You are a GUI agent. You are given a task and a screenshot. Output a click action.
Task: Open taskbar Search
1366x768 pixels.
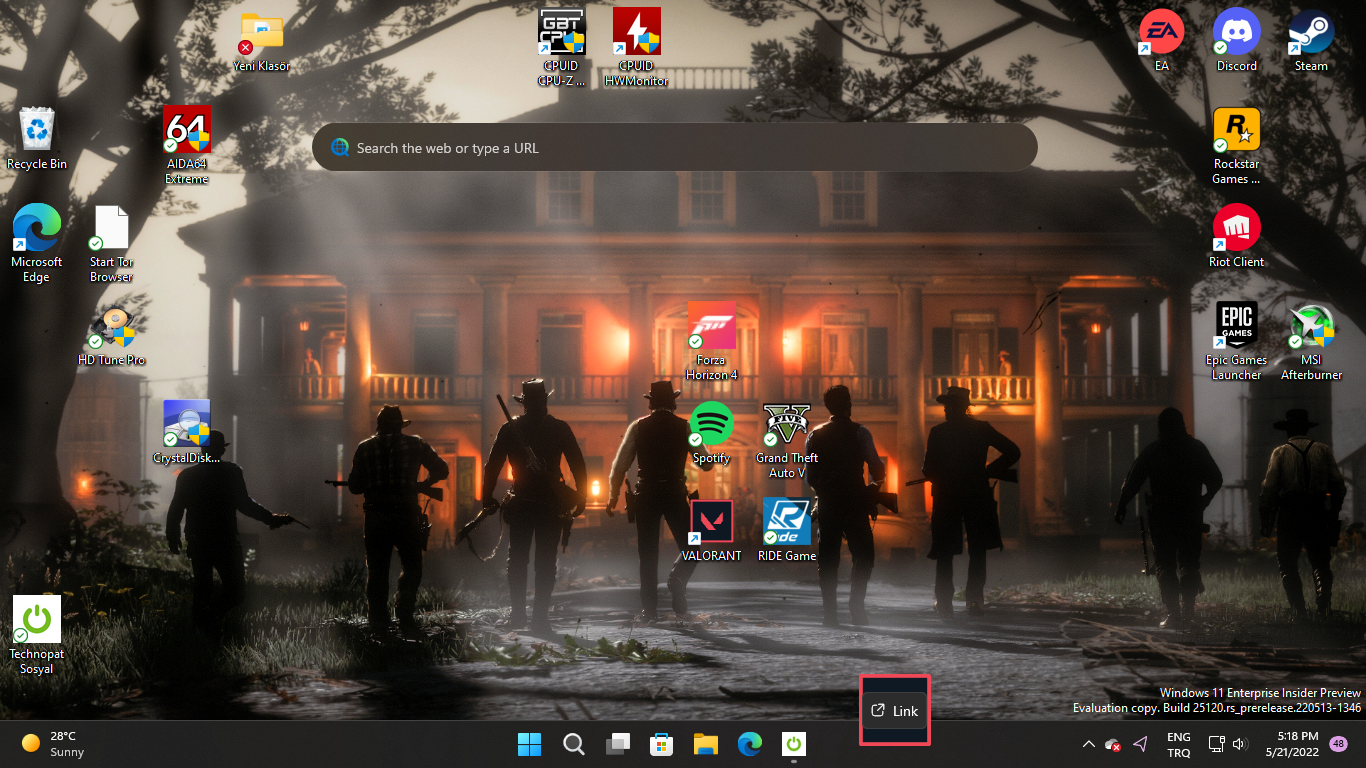573,744
